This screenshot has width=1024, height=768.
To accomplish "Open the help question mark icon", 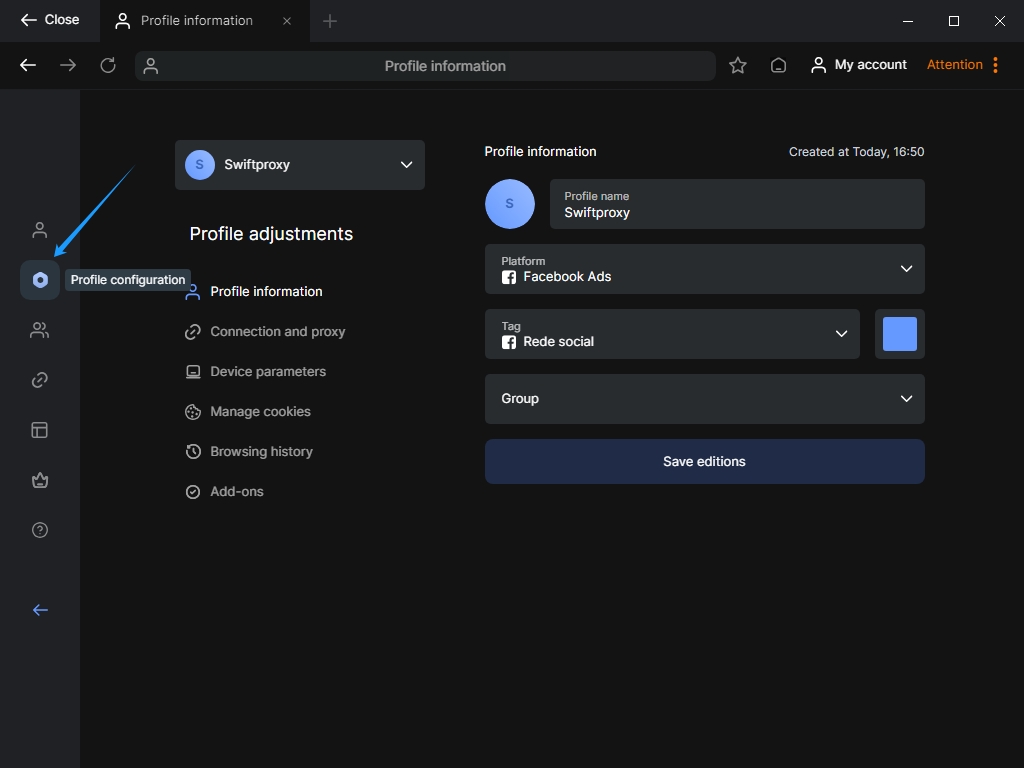I will coord(40,530).
